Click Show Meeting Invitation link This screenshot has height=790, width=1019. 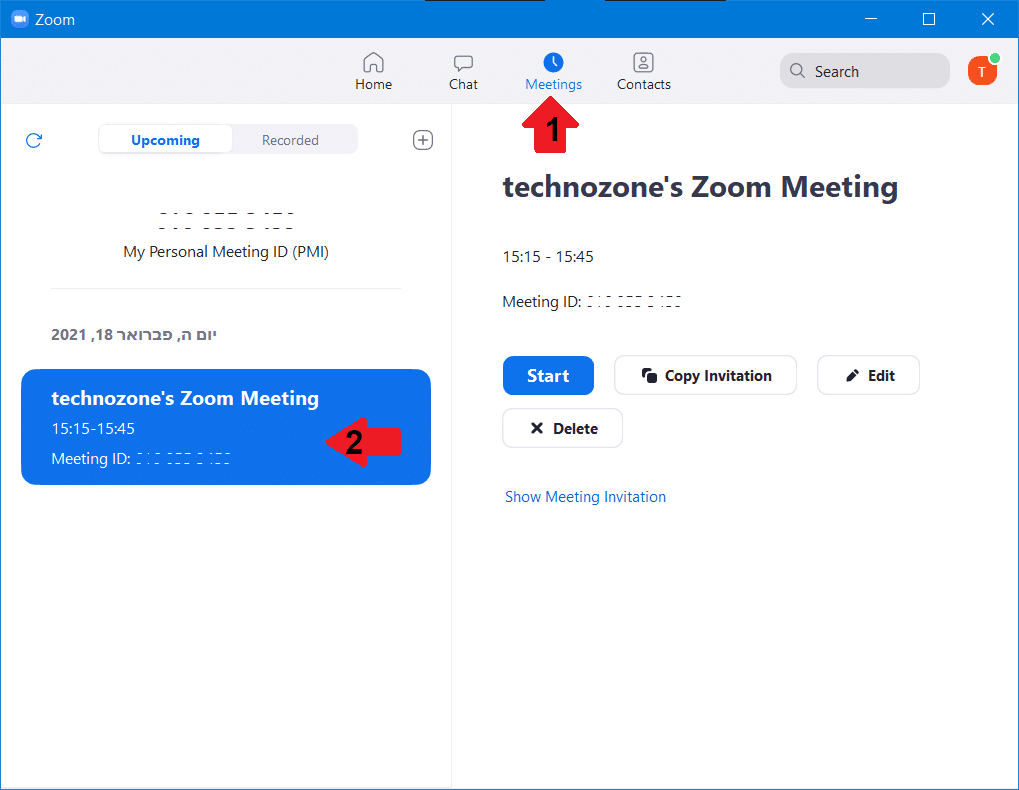click(x=586, y=497)
